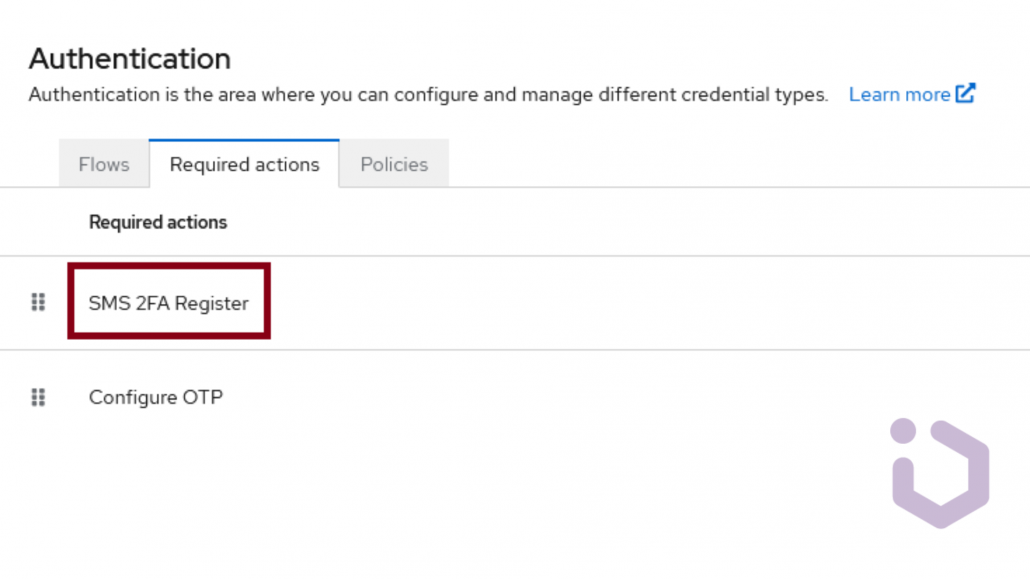Viewport: 1030px width, 579px height.
Task: Open the Learn more link
Action: (899, 93)
